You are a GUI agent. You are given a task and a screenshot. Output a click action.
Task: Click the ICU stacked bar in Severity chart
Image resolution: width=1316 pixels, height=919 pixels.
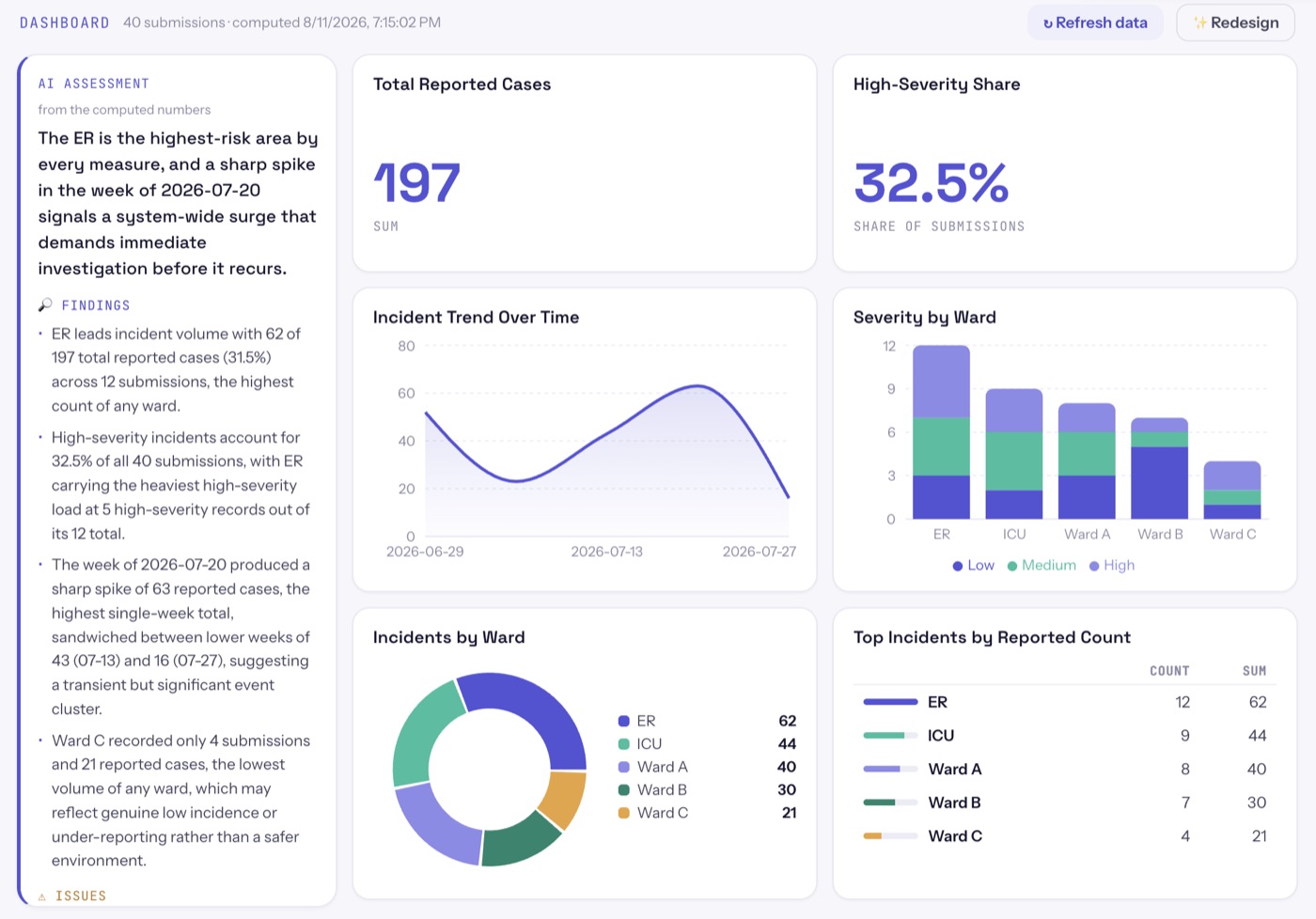pyautogui.click(x=1014, y=454)
